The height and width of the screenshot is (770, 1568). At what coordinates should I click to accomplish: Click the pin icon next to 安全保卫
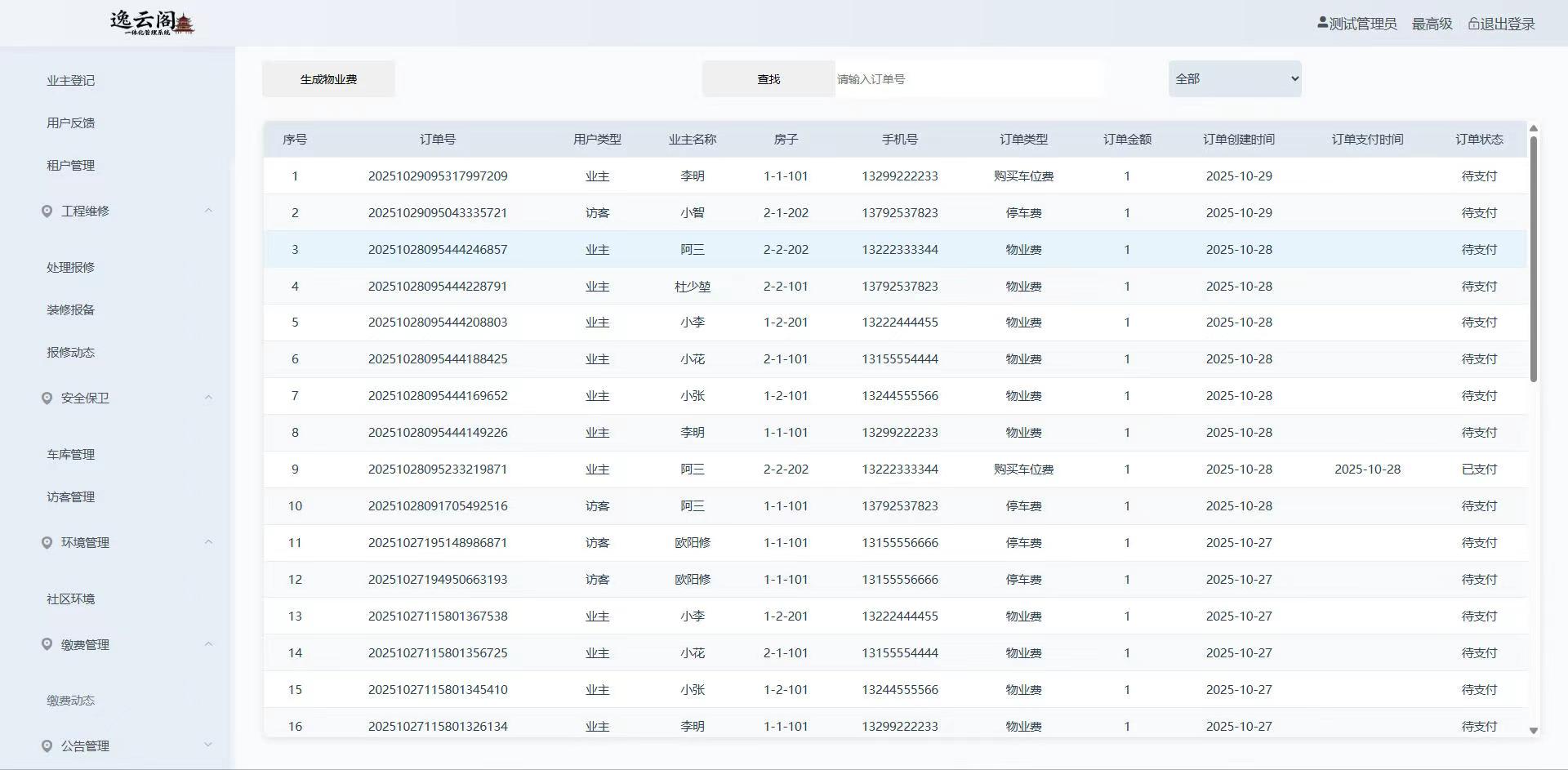point(47,398)
